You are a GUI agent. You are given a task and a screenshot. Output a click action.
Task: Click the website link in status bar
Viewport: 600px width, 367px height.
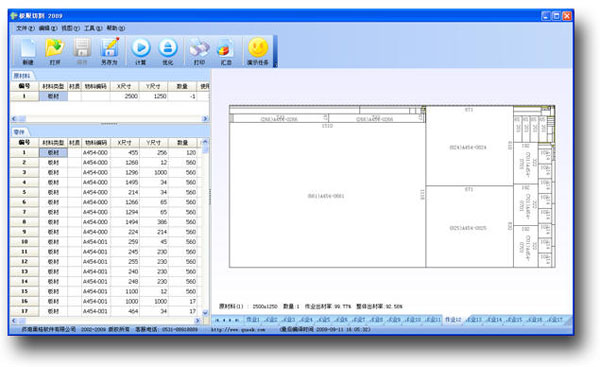tap(238, 329)
